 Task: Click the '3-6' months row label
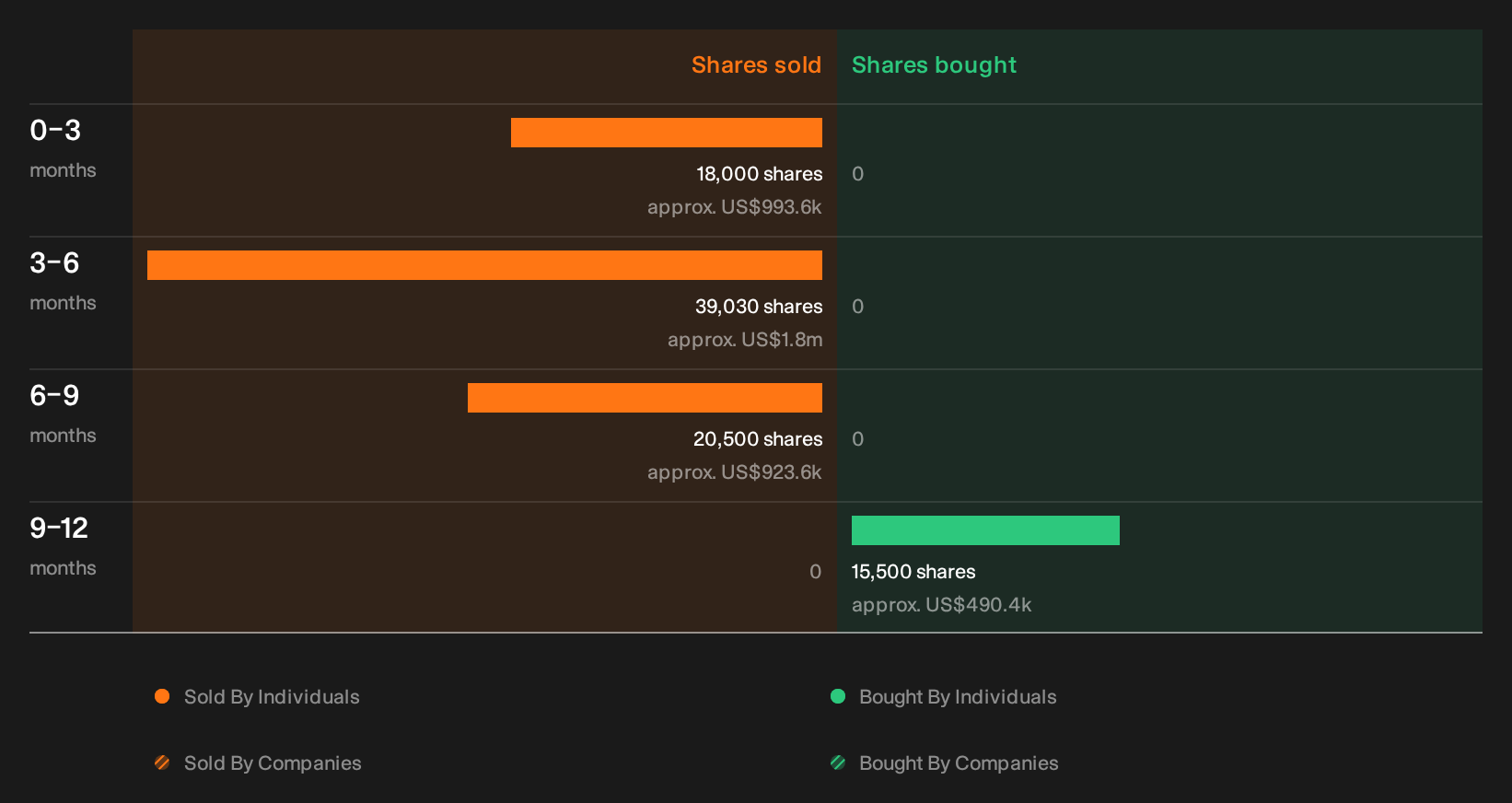[x=54, y=263]
